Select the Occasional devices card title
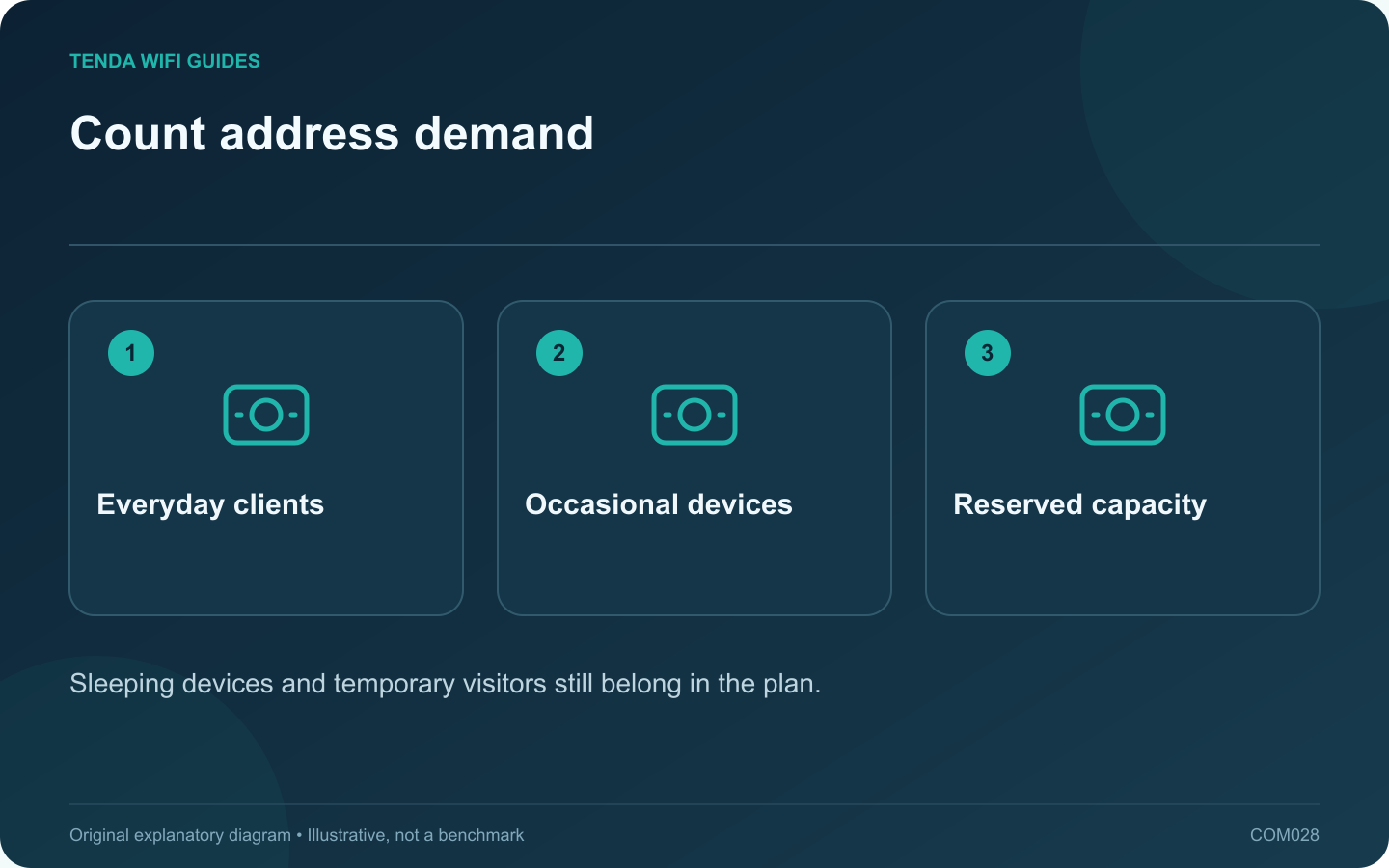 coord(659,504)
